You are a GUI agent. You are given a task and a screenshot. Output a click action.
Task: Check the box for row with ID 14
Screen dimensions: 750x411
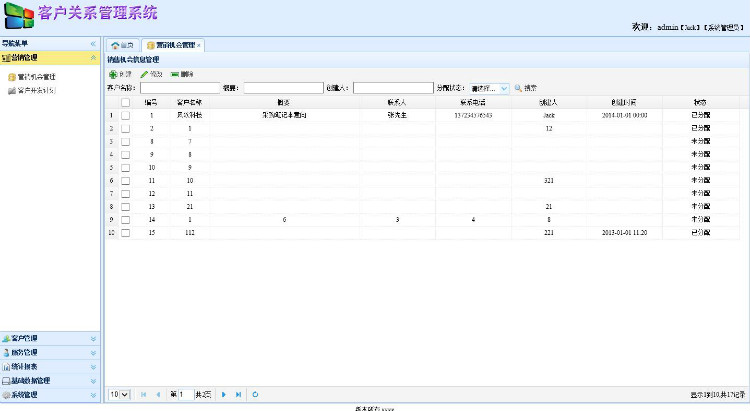click(125, 220)
